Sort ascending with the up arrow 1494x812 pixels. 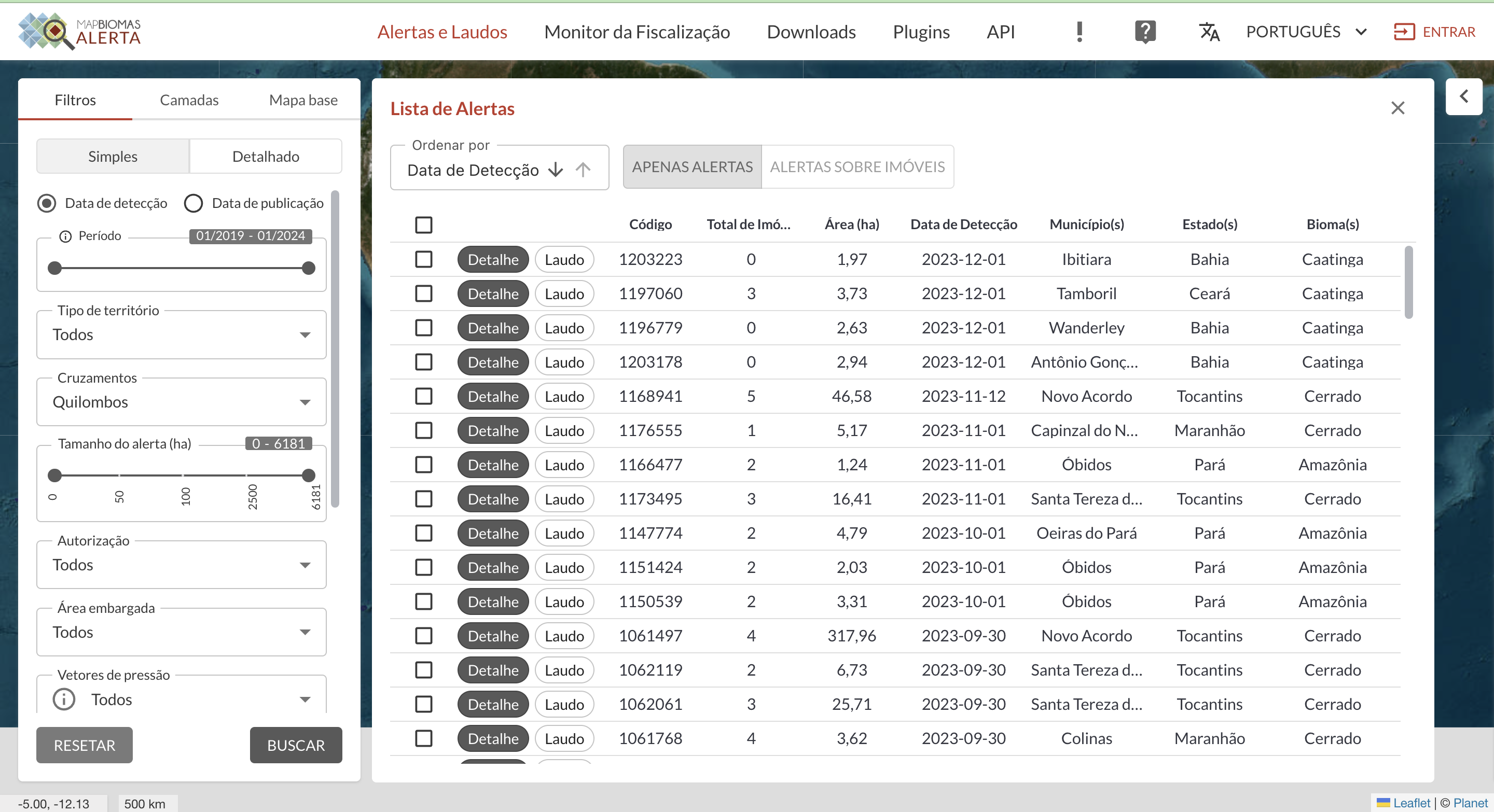point(583,169)
